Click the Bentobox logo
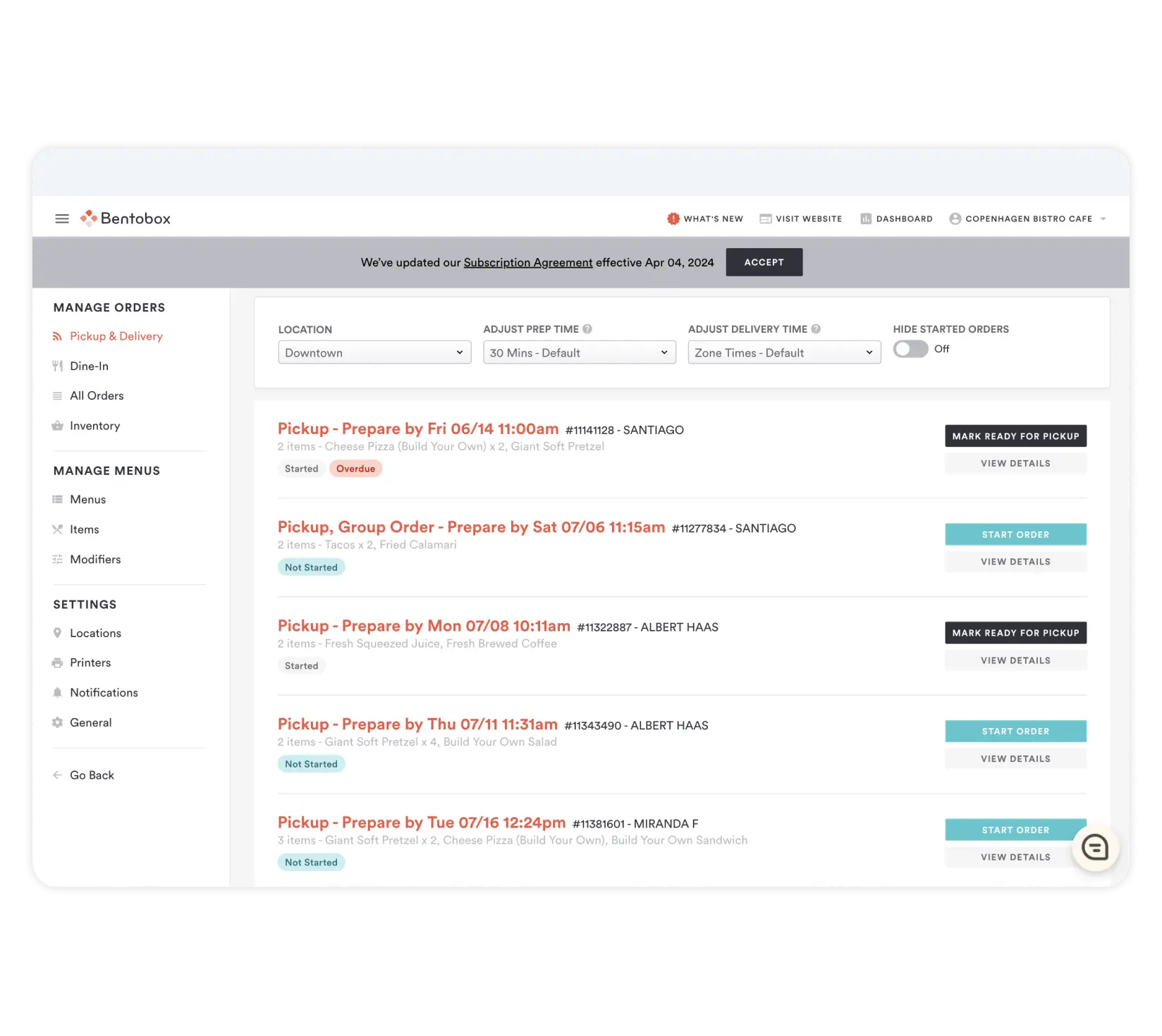This screenshot has height=1036, width=1162. pyautogui.click(x=126, y=218)
